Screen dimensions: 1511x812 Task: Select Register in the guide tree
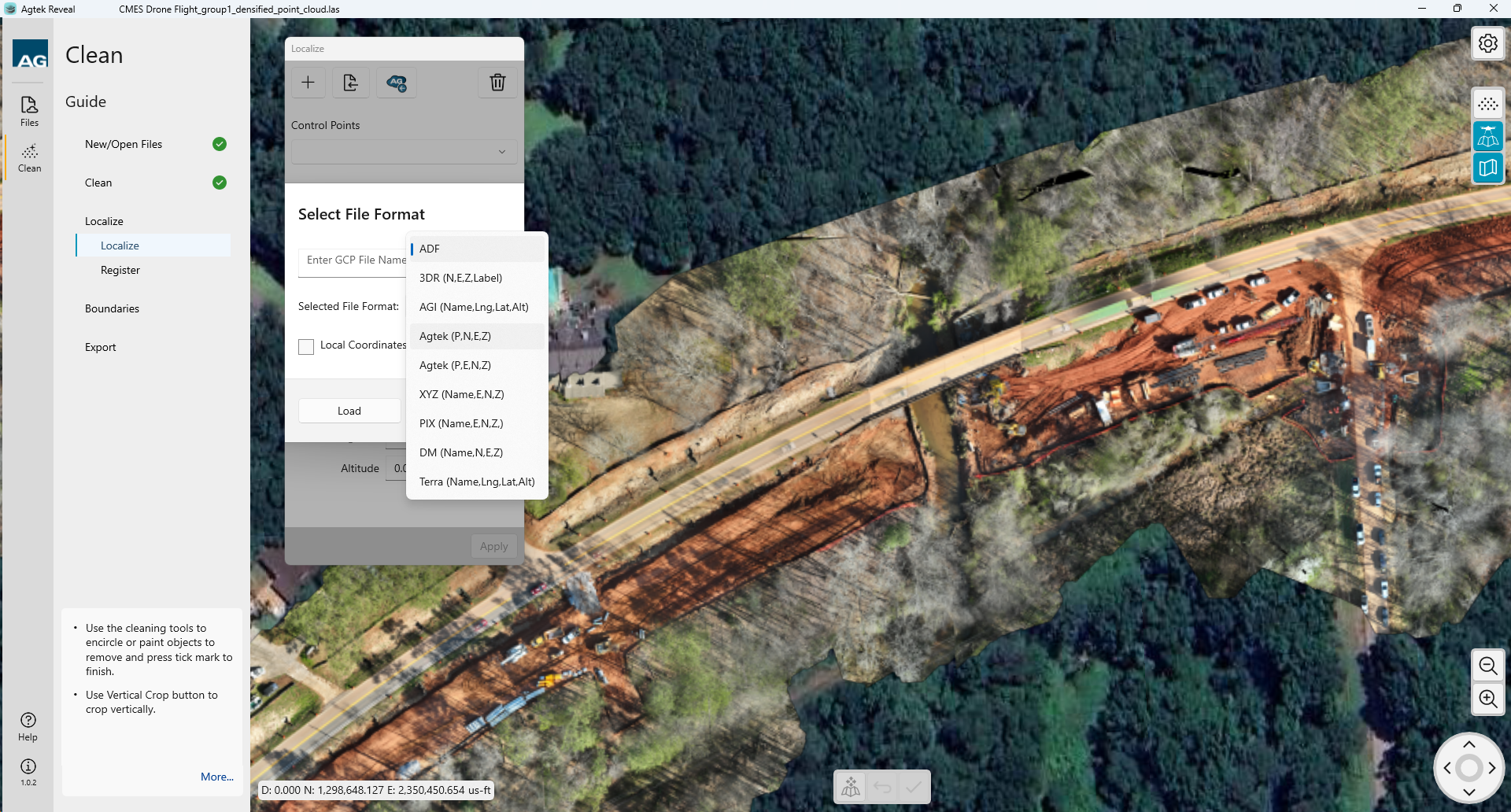pos(120,270)
